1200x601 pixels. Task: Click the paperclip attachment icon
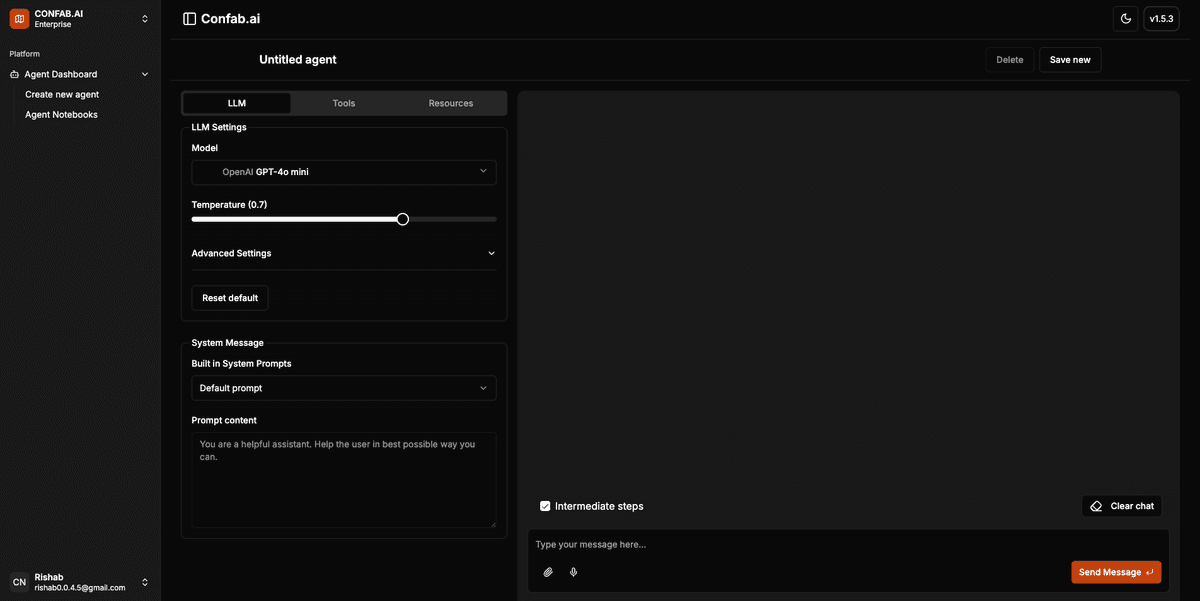point(548,572)
